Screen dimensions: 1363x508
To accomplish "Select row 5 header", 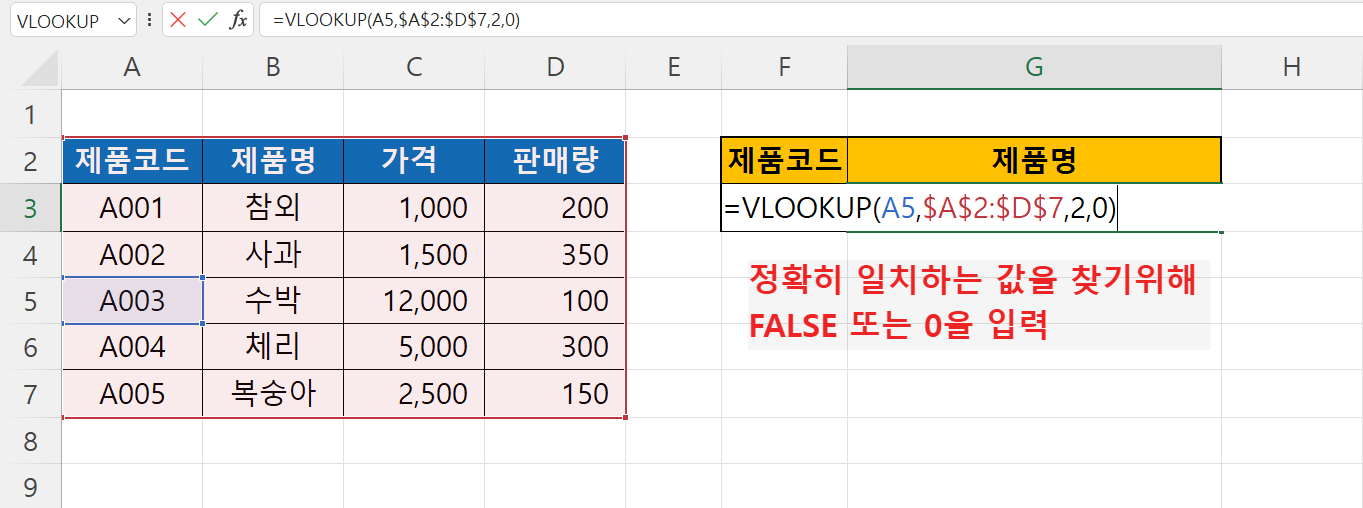I will [x=31, y=301].
